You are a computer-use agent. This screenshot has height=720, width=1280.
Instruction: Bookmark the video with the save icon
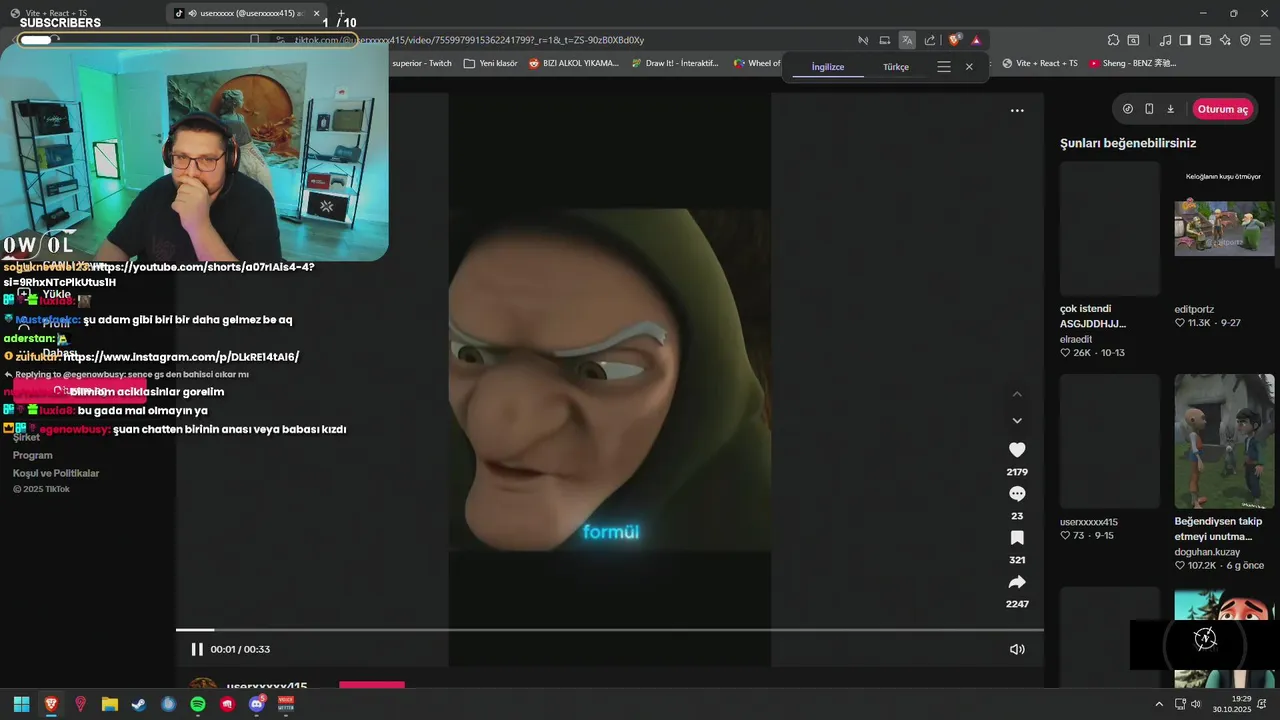(x=1017, y=538)
